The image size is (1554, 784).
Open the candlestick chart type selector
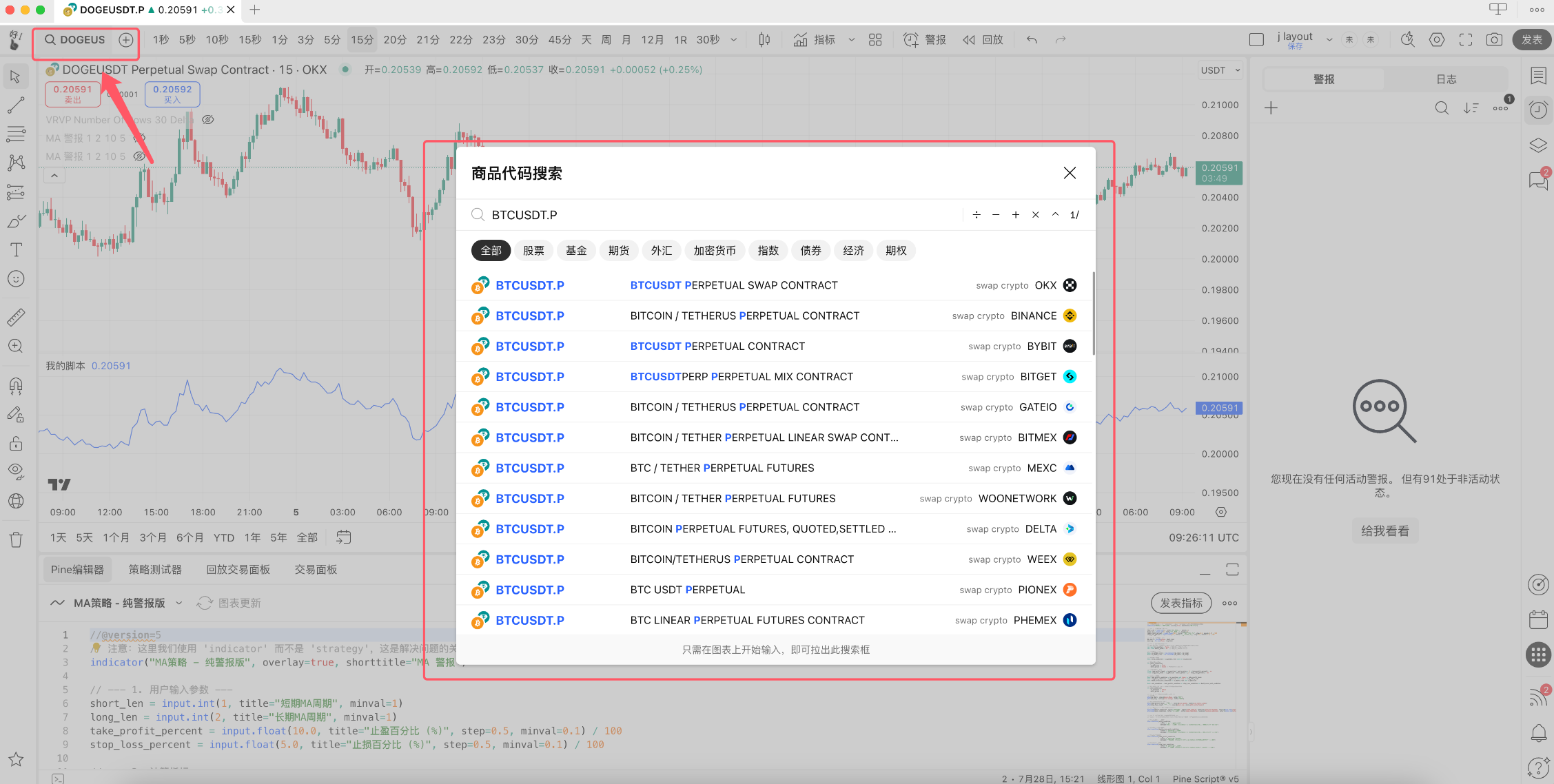coord(764,40)
